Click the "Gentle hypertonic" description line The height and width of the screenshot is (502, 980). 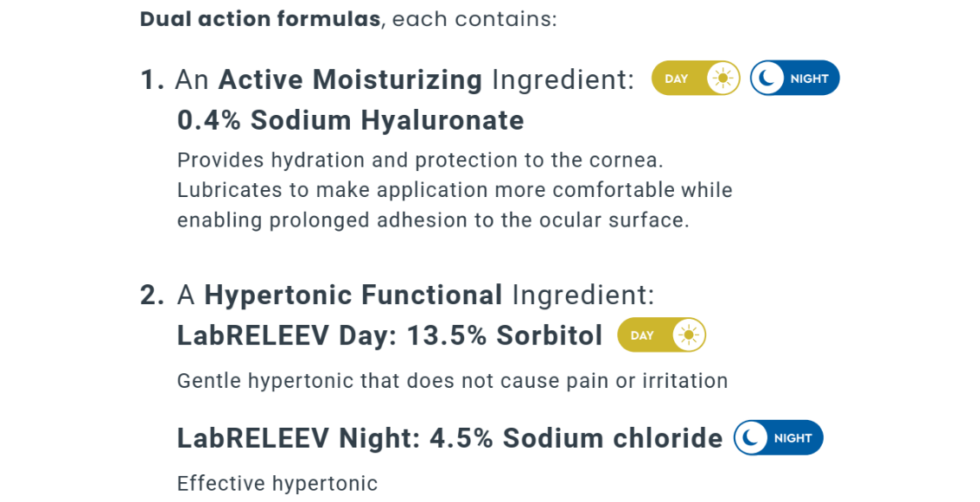click(x=452, y=381)
